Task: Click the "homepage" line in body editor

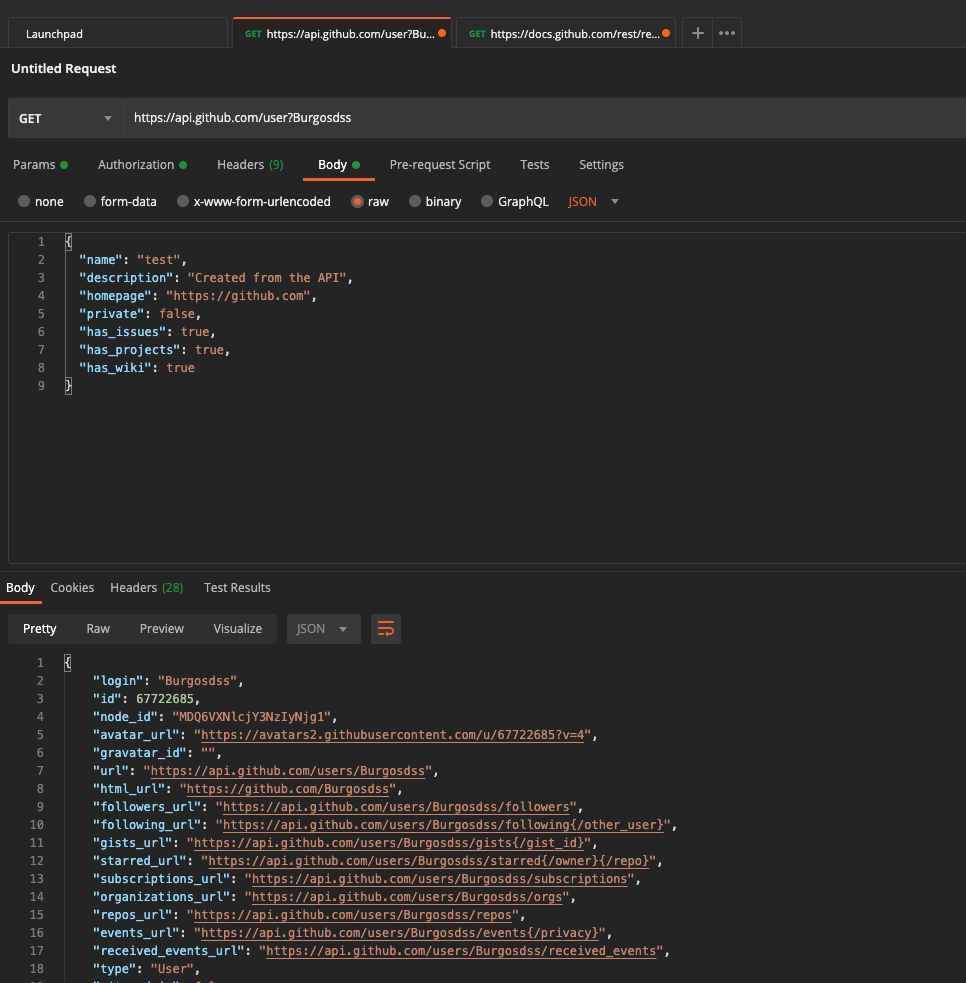Action: pos(197,296)
